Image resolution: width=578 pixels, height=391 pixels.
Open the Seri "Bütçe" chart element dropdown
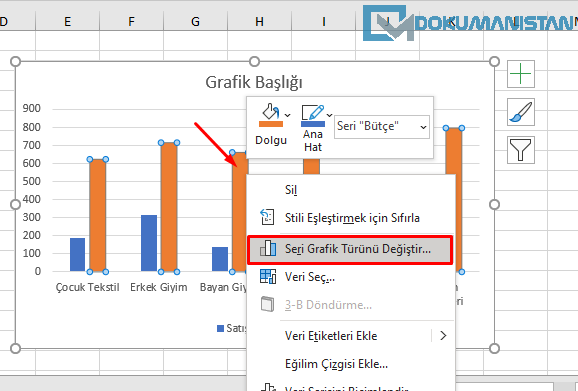pyautogui.click(x=382, y=127)
